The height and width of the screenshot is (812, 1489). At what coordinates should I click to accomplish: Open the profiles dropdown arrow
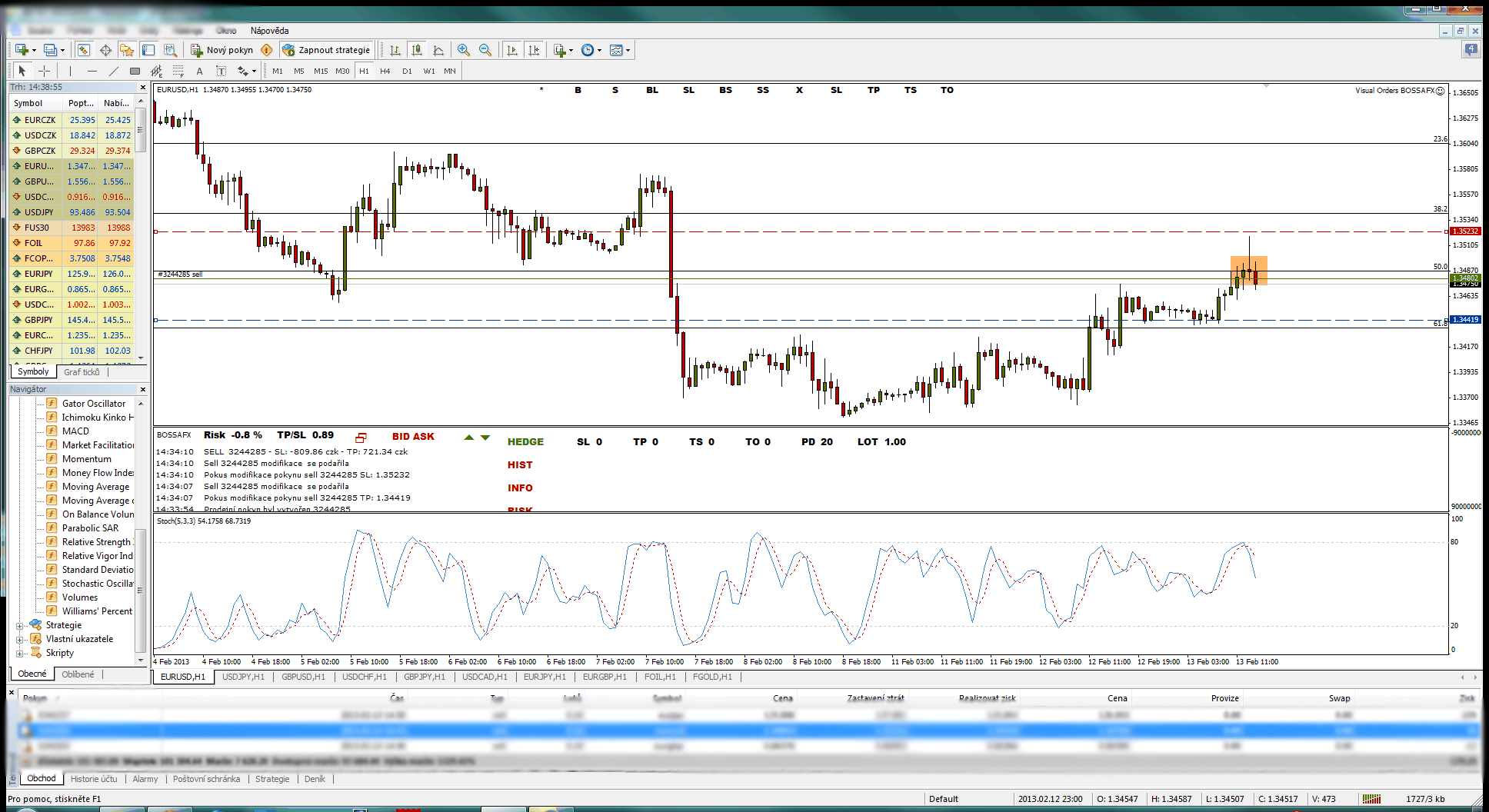click(x=62, y=51)
